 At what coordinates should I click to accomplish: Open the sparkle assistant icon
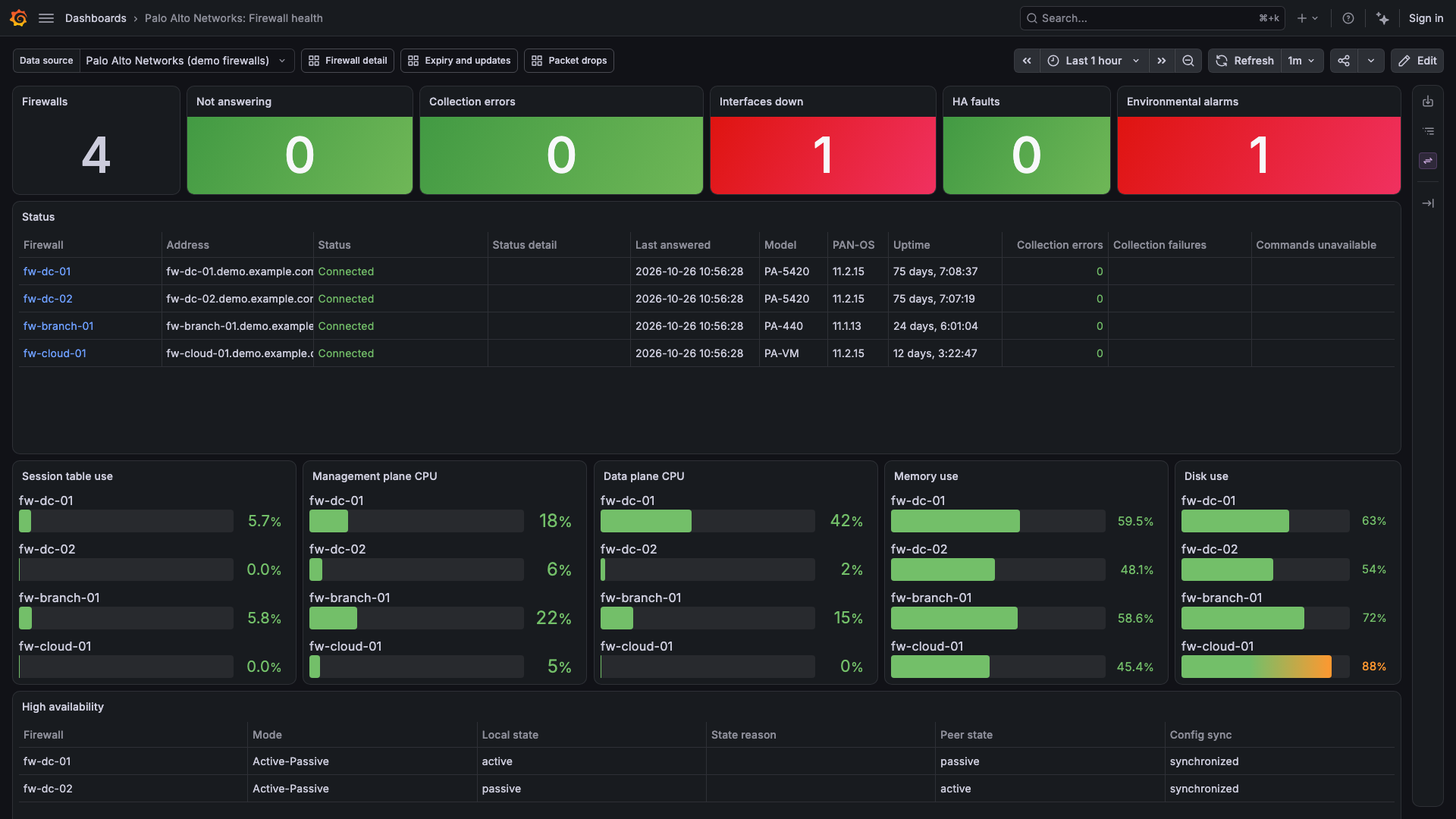(1383, 18)
